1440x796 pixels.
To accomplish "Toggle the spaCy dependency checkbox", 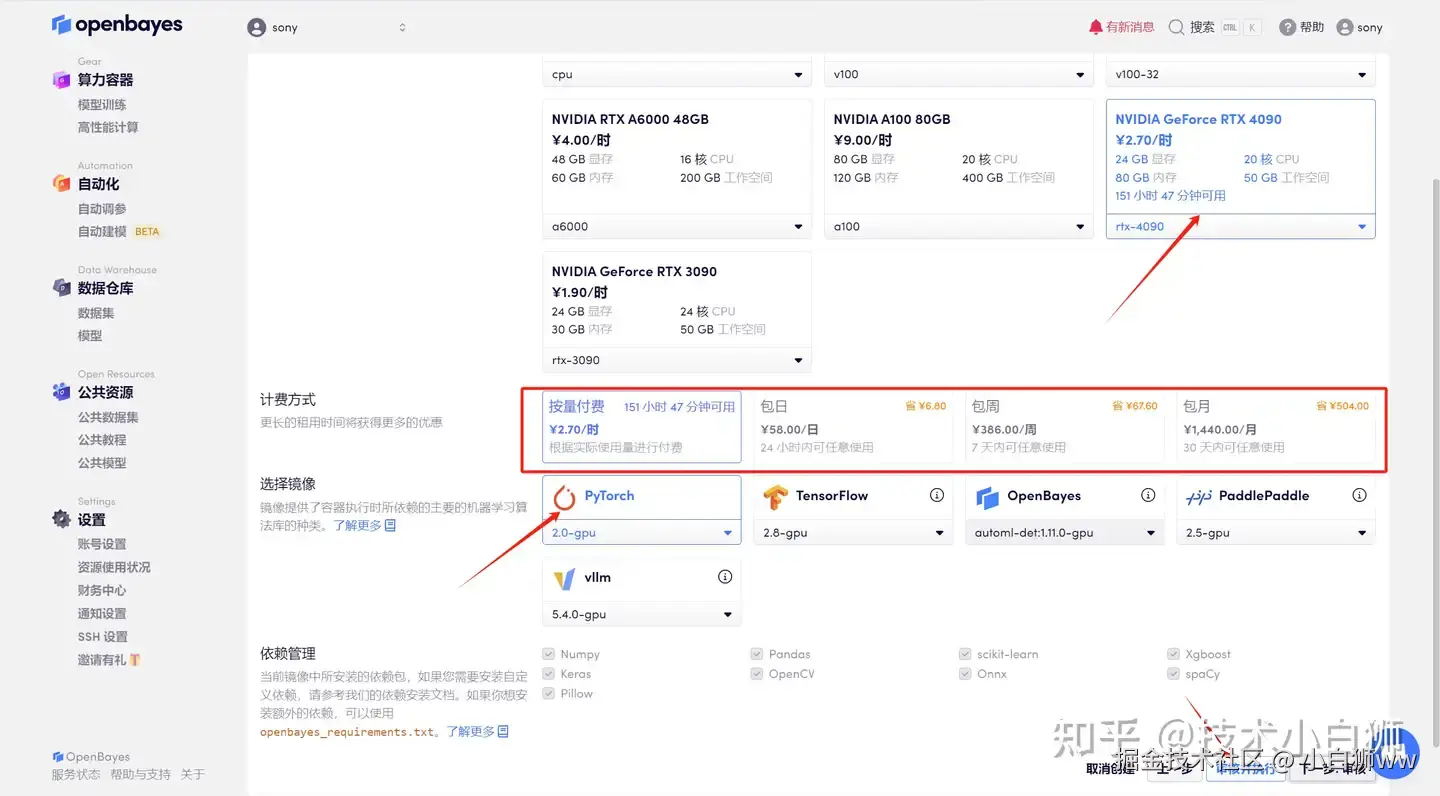I will click(1173, 674).
